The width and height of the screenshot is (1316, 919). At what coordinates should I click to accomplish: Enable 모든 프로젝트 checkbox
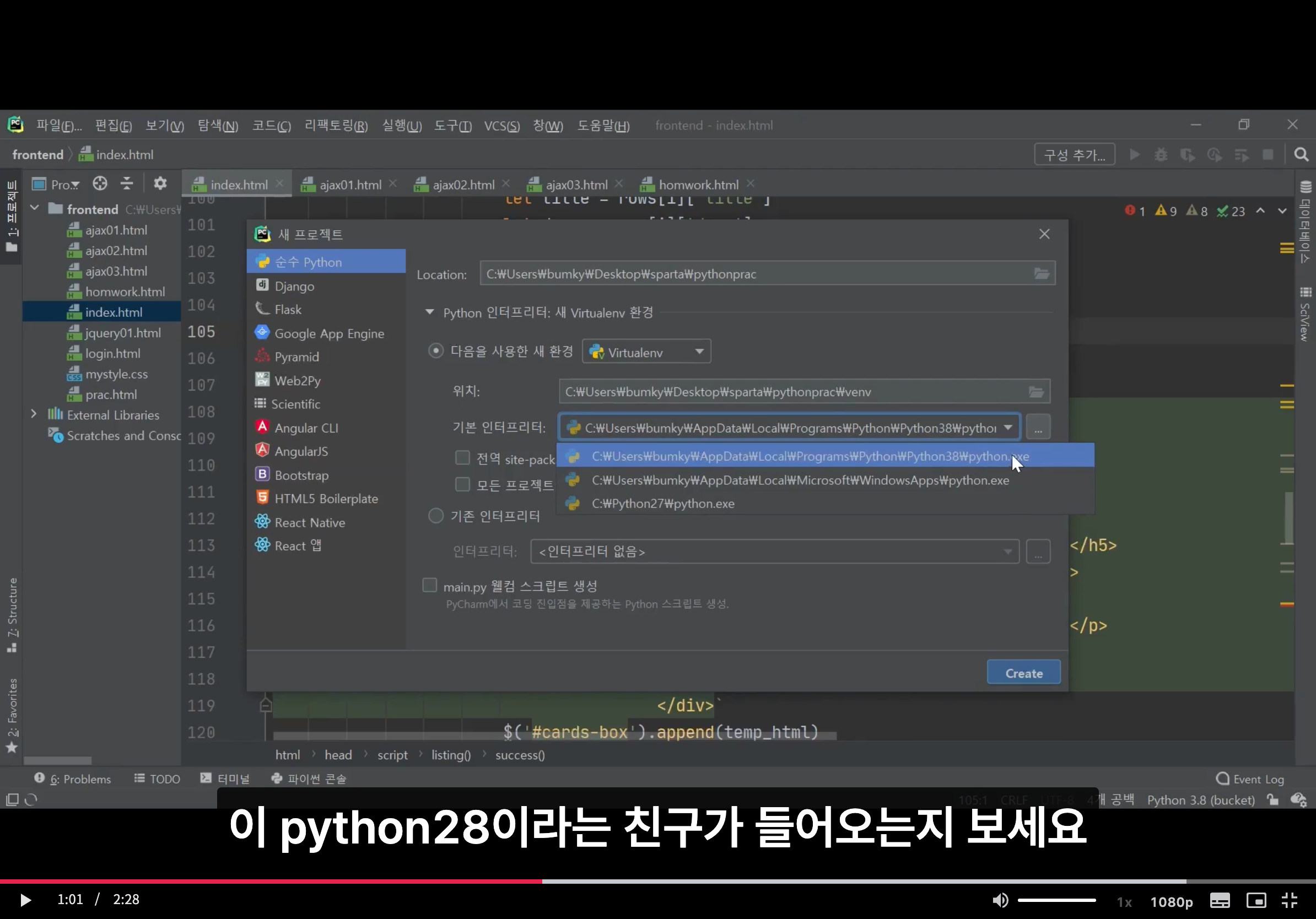click(x=462, y=484)
